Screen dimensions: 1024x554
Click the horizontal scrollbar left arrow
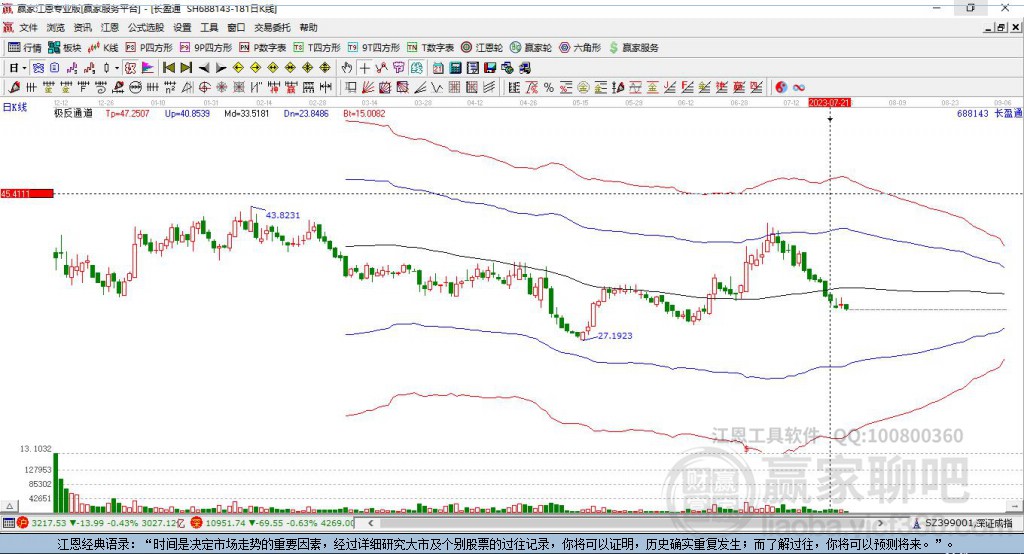[371, 523]
